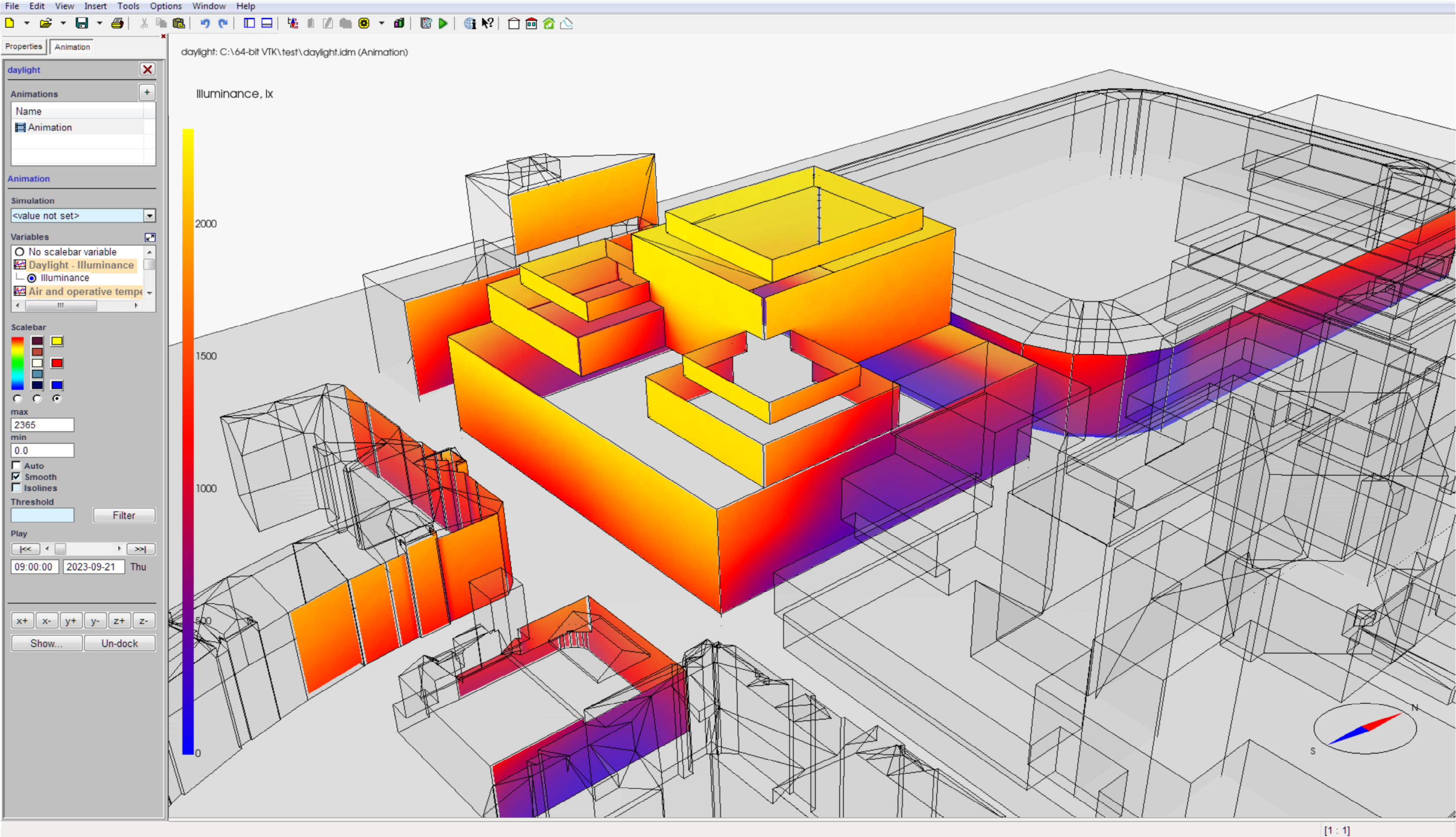Open the Tools menu
Viewport: 1456px width, 837px height.
tap(128, 6)
